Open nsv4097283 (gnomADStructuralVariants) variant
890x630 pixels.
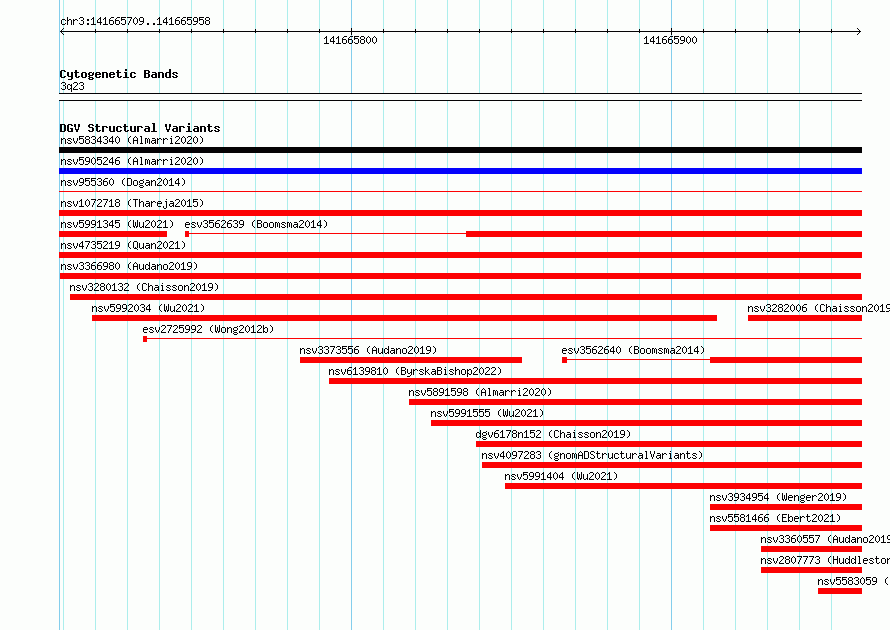tap(592, 455)
